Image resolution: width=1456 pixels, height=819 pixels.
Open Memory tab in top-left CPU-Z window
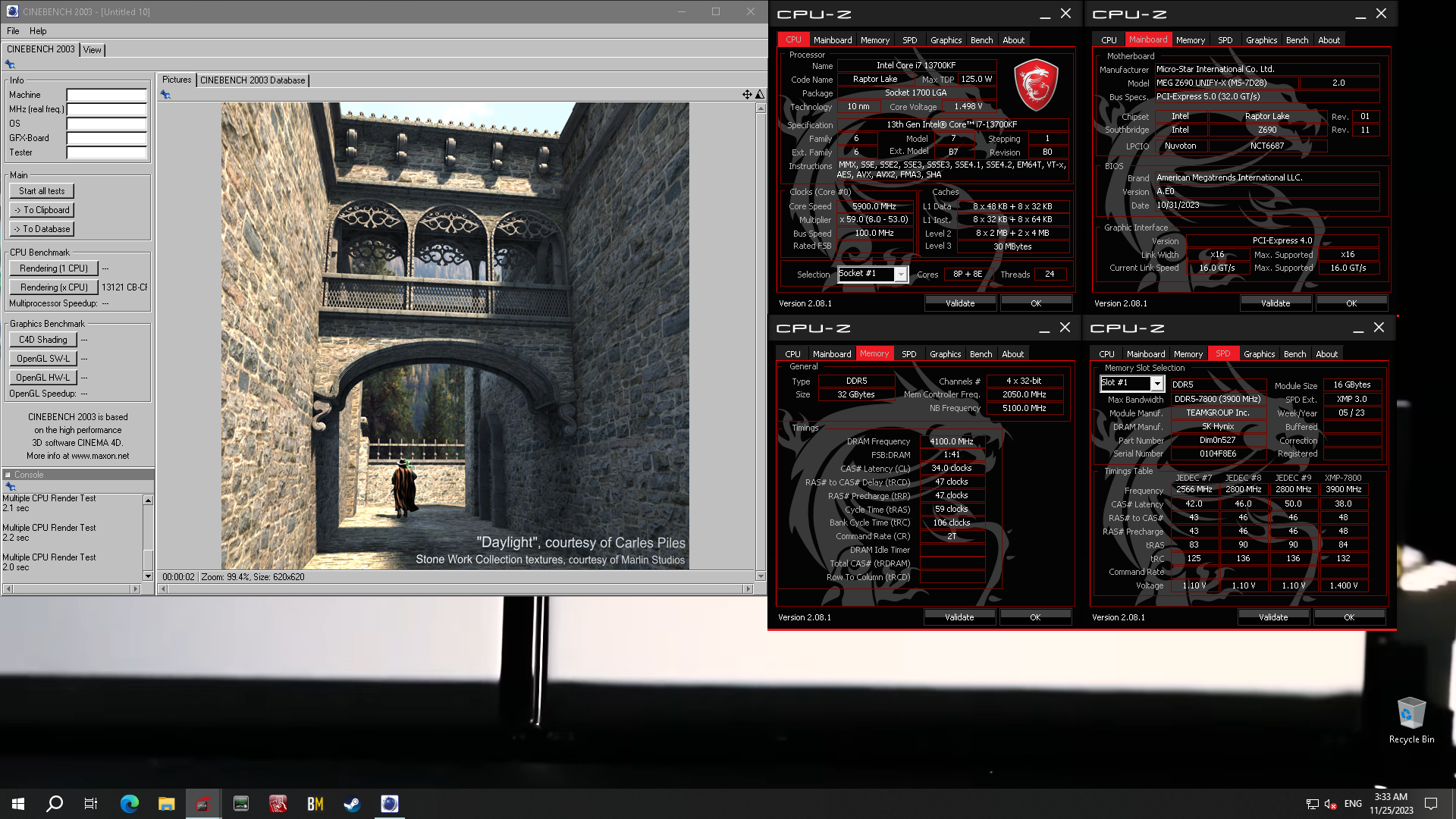tap(875, 40)
